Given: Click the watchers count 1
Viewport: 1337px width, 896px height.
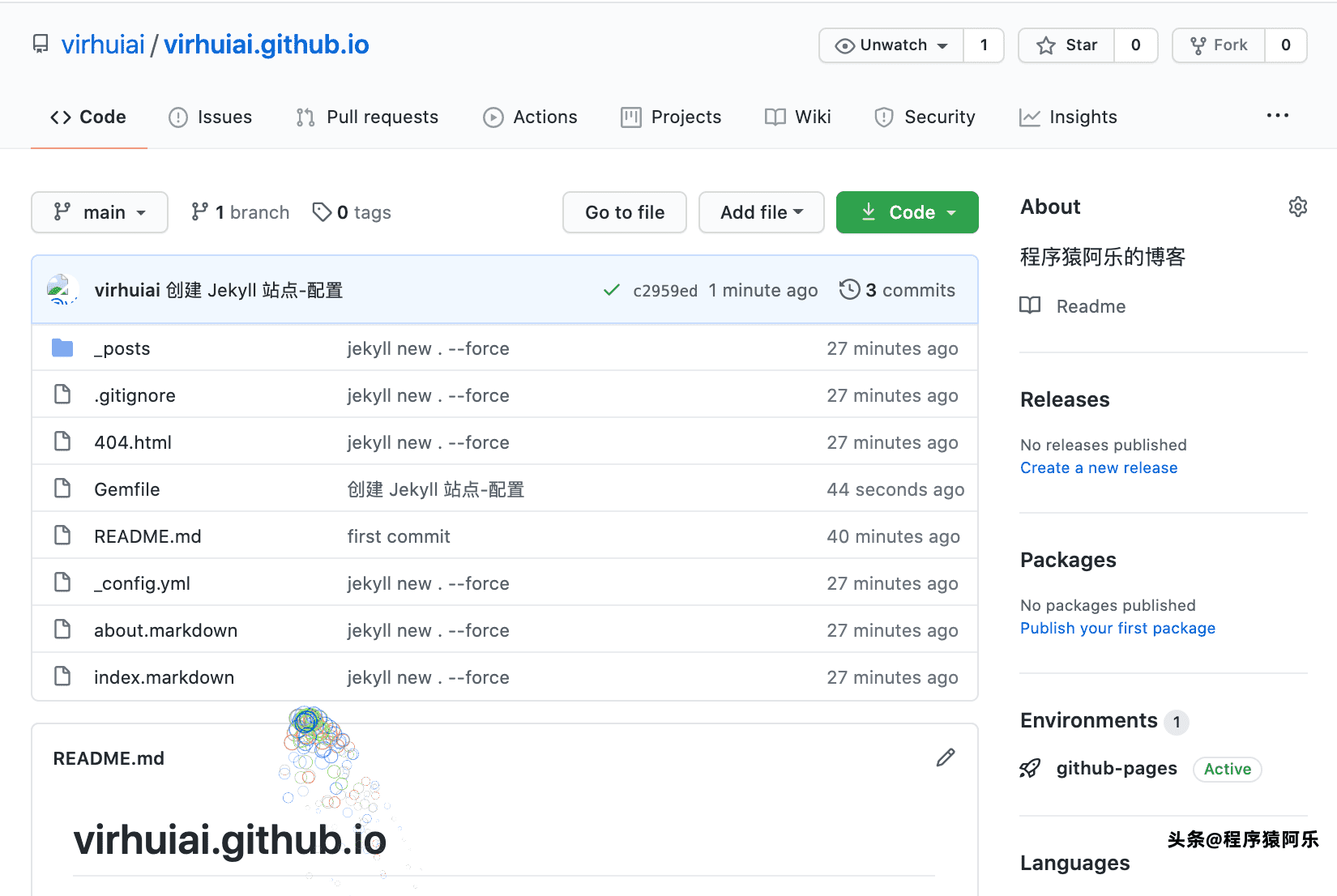Looking at the screenshot, I should [984, 45].
